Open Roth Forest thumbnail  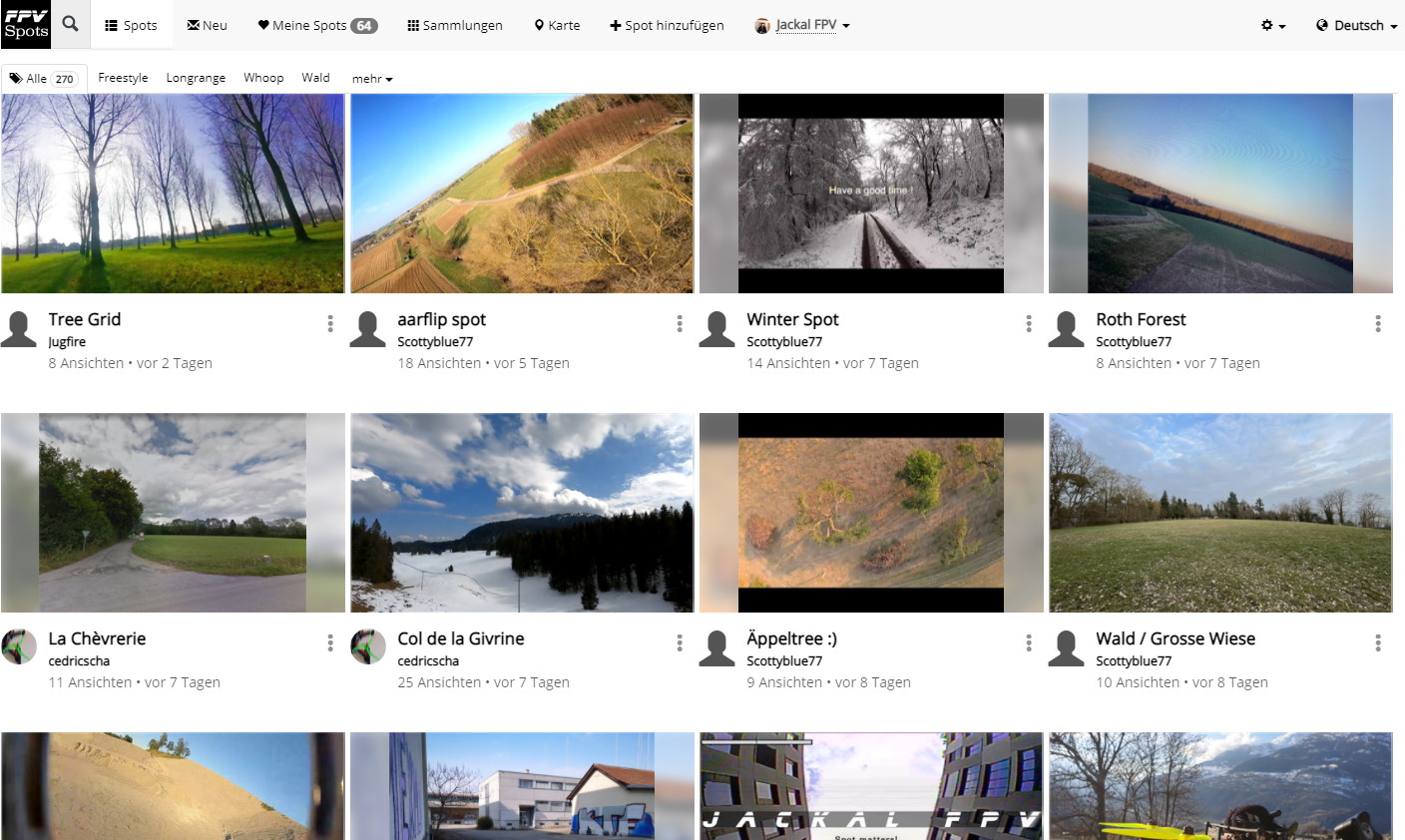tap(1220, 194)
